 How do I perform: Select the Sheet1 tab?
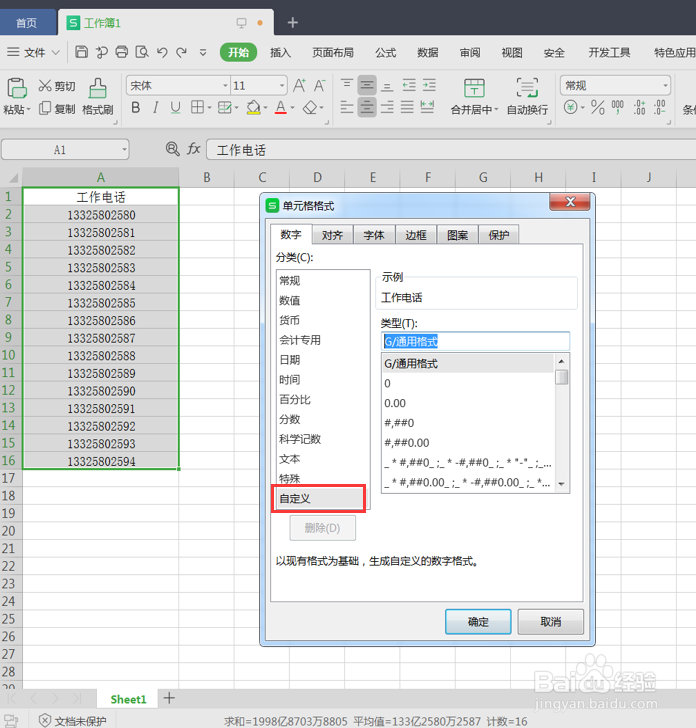click(128, 699)
